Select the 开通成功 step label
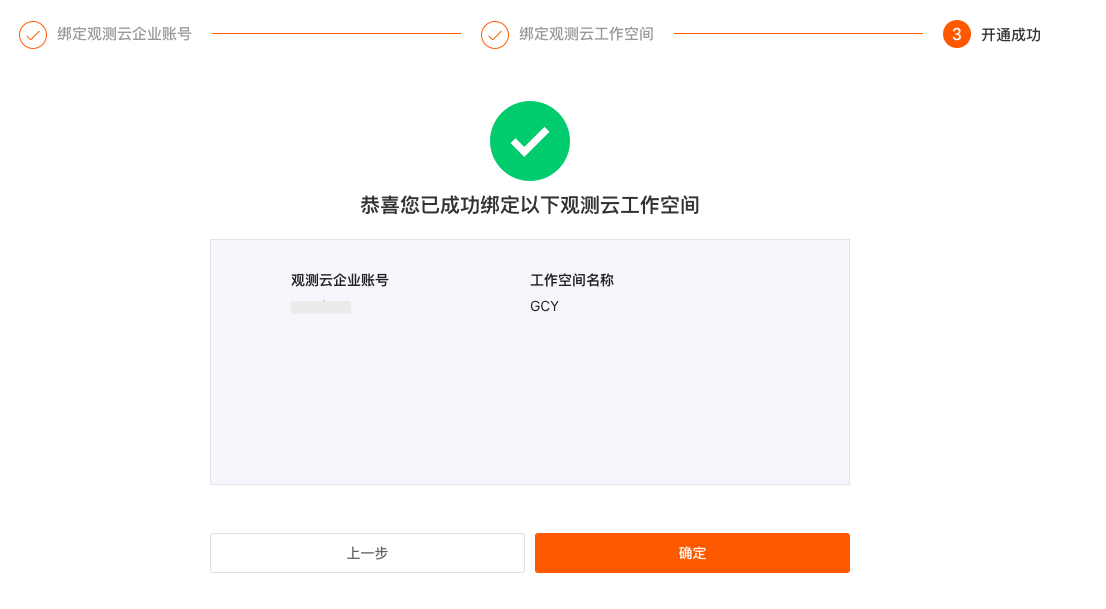Viewport: 1106px width, 609px height. 1011,35
